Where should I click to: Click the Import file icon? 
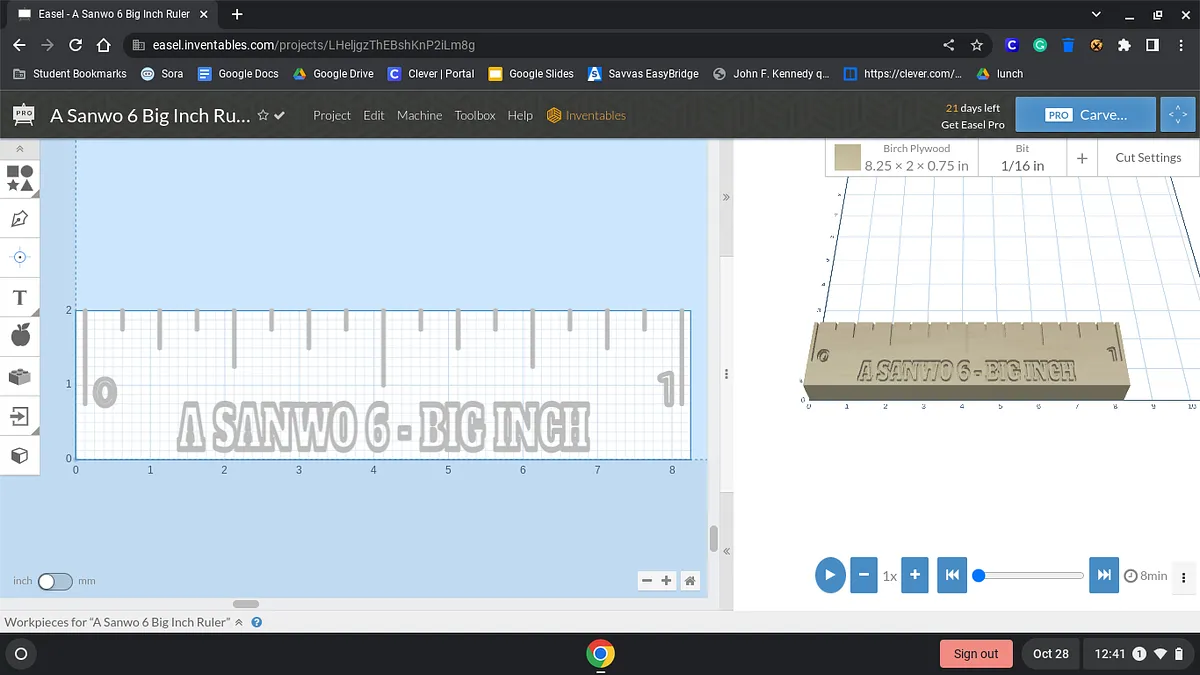(x=20, y=416)
